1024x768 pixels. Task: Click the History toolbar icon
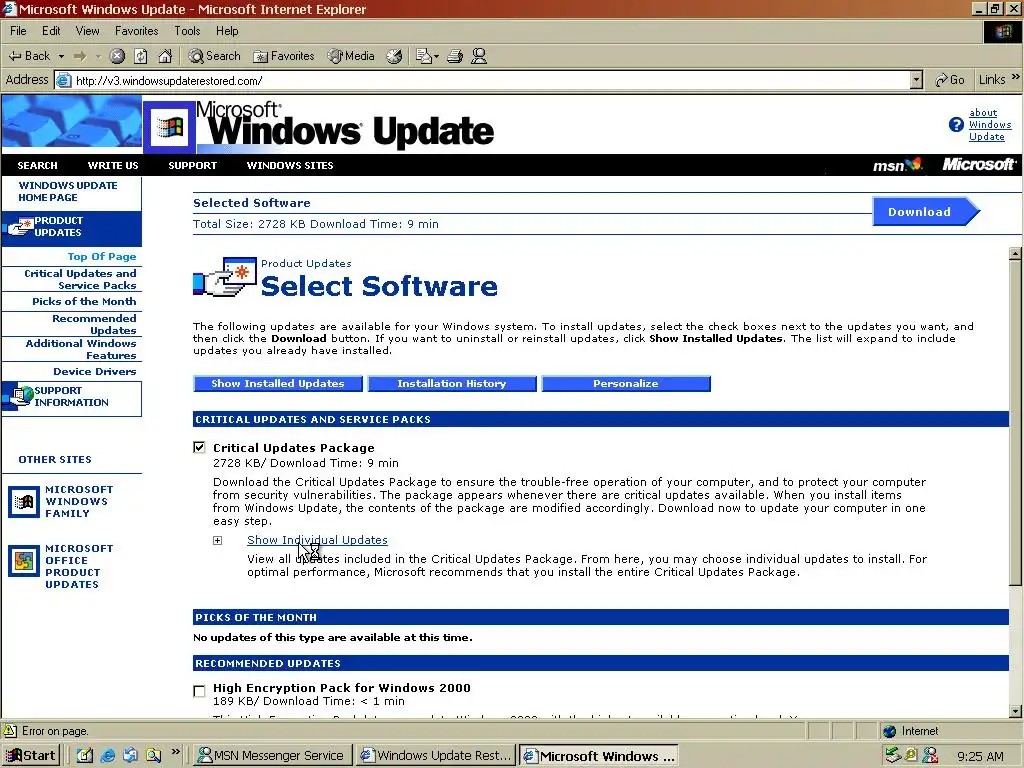point(394,56)
